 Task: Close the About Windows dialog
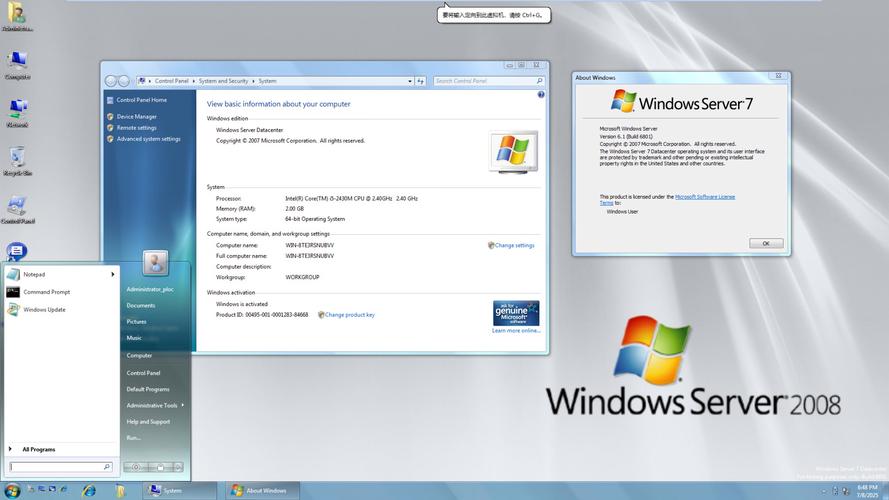point(778,76)
